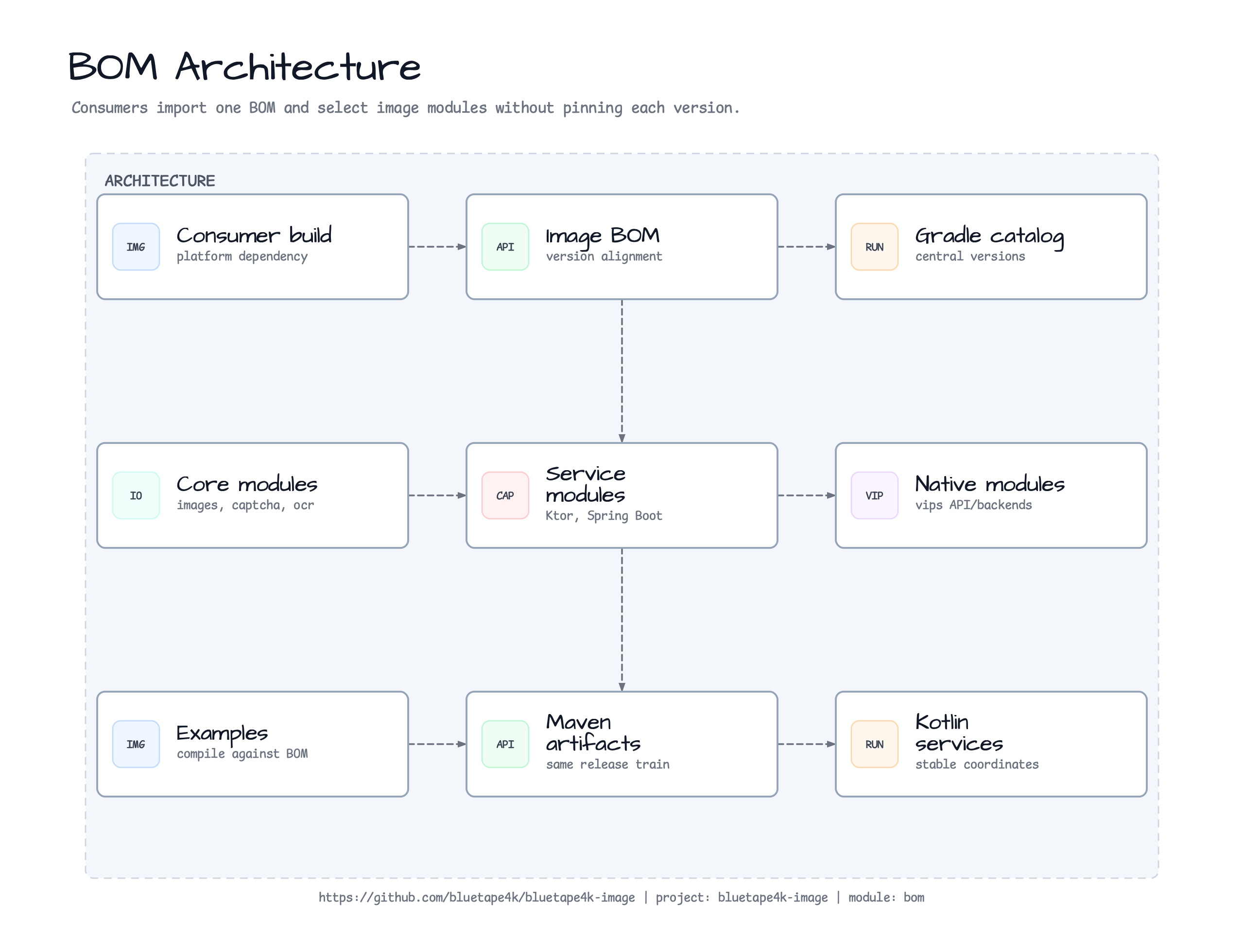Click the 'module: bom' footer text
1244x952 pixels.
(x=886, y=898)
